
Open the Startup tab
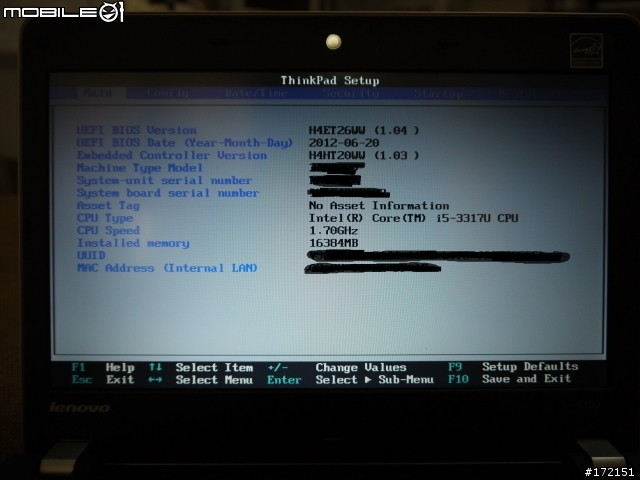439,93
